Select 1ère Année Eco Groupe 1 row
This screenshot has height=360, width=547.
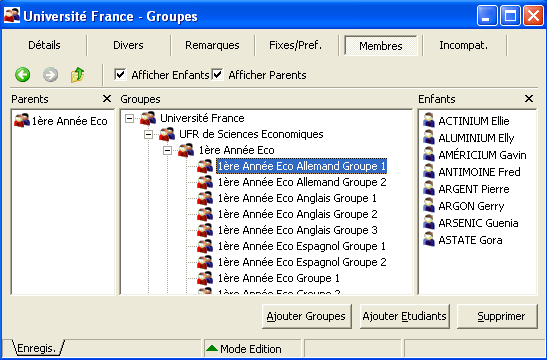tap(278, 278)
